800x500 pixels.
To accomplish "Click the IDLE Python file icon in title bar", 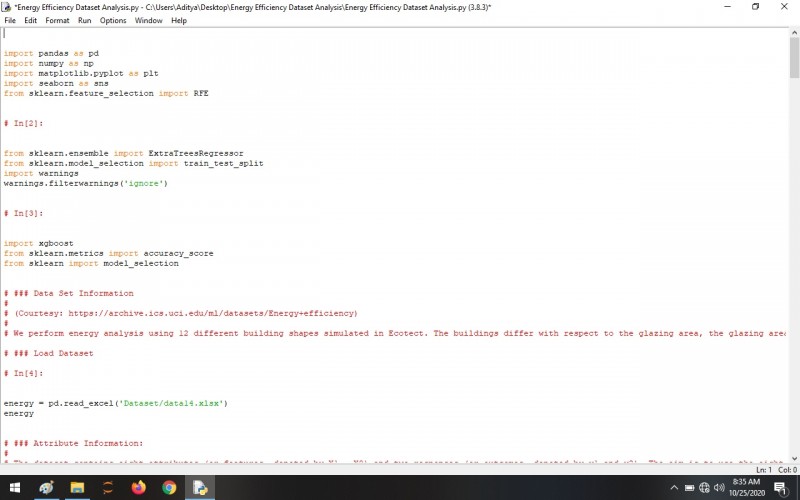I will click(7, 7).
